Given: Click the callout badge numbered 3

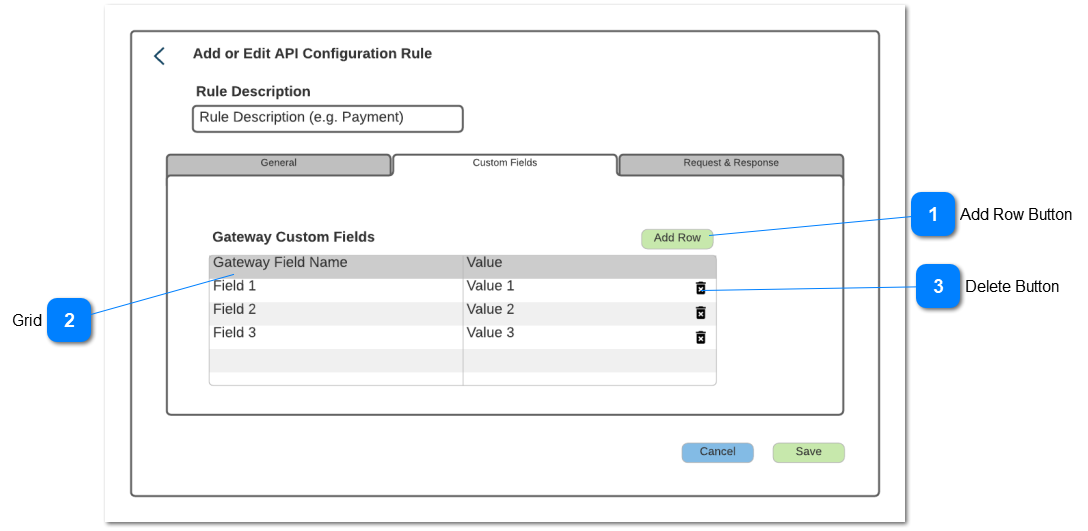Looking at the screenshot, I should (x=938, y=287).
